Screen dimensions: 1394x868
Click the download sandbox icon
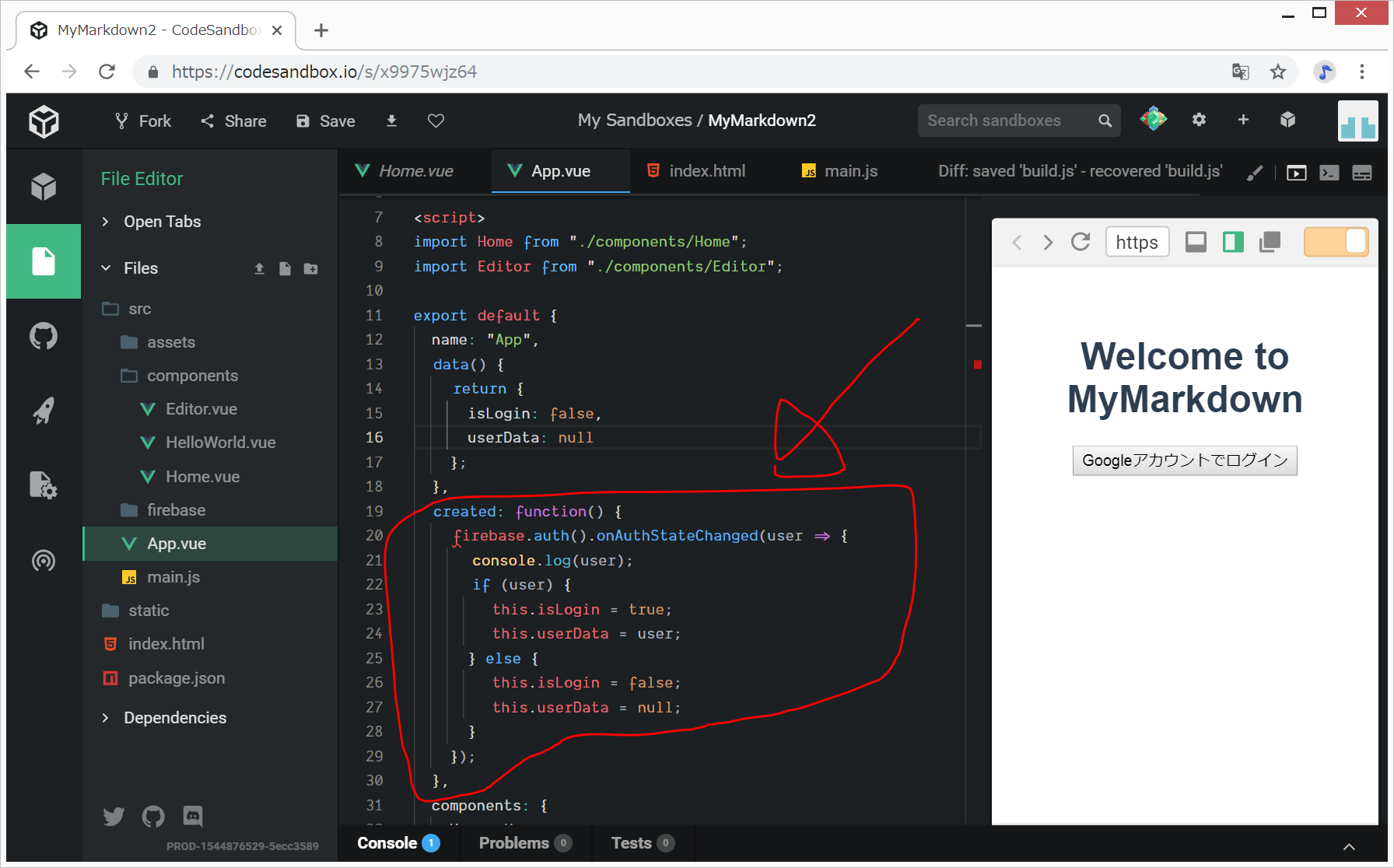click(x=391, y=121)
